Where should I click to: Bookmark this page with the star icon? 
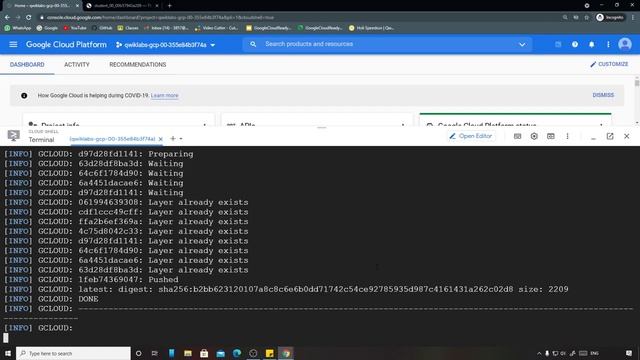click(x=587, y=17)
